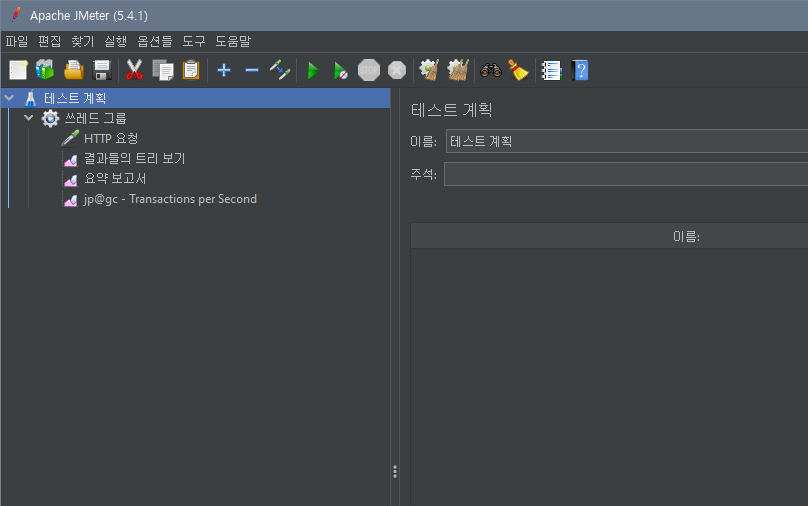
Task: Click the New test plan icon
Action: coord(18,70)
